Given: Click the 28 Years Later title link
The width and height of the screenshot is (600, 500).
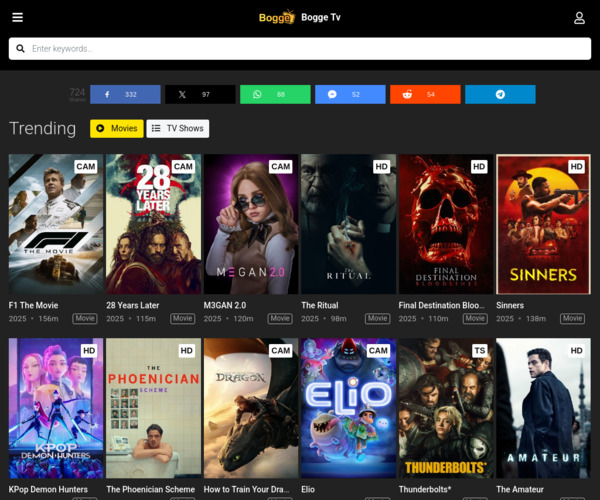Looking at the screenshot, I should (133, 305).
